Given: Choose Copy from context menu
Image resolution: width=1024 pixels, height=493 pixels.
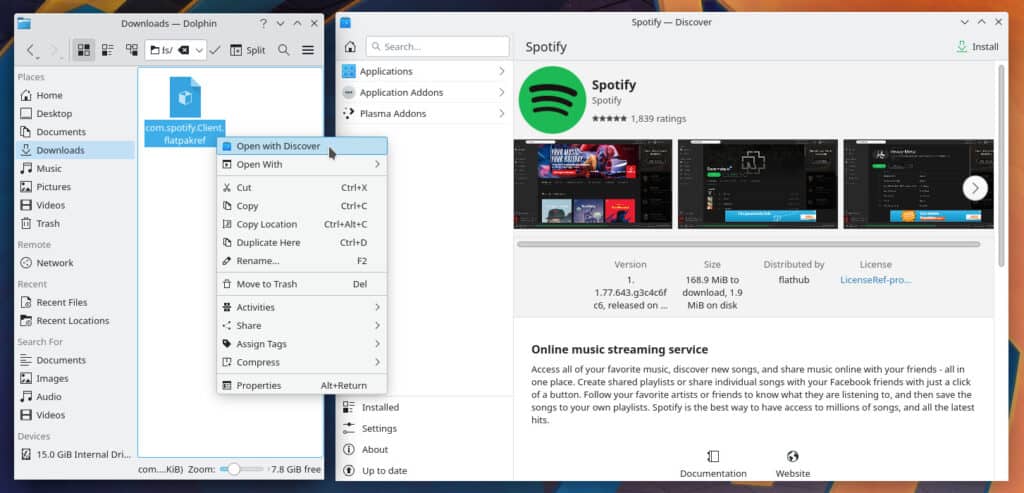Looking at the screenshot, I should pos(302,206).
